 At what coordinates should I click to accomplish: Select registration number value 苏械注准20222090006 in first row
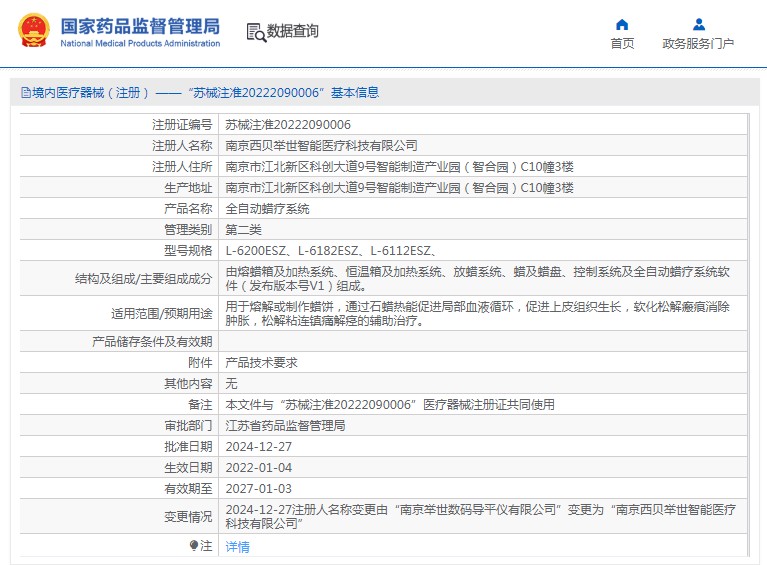click(x=288, y=125)
